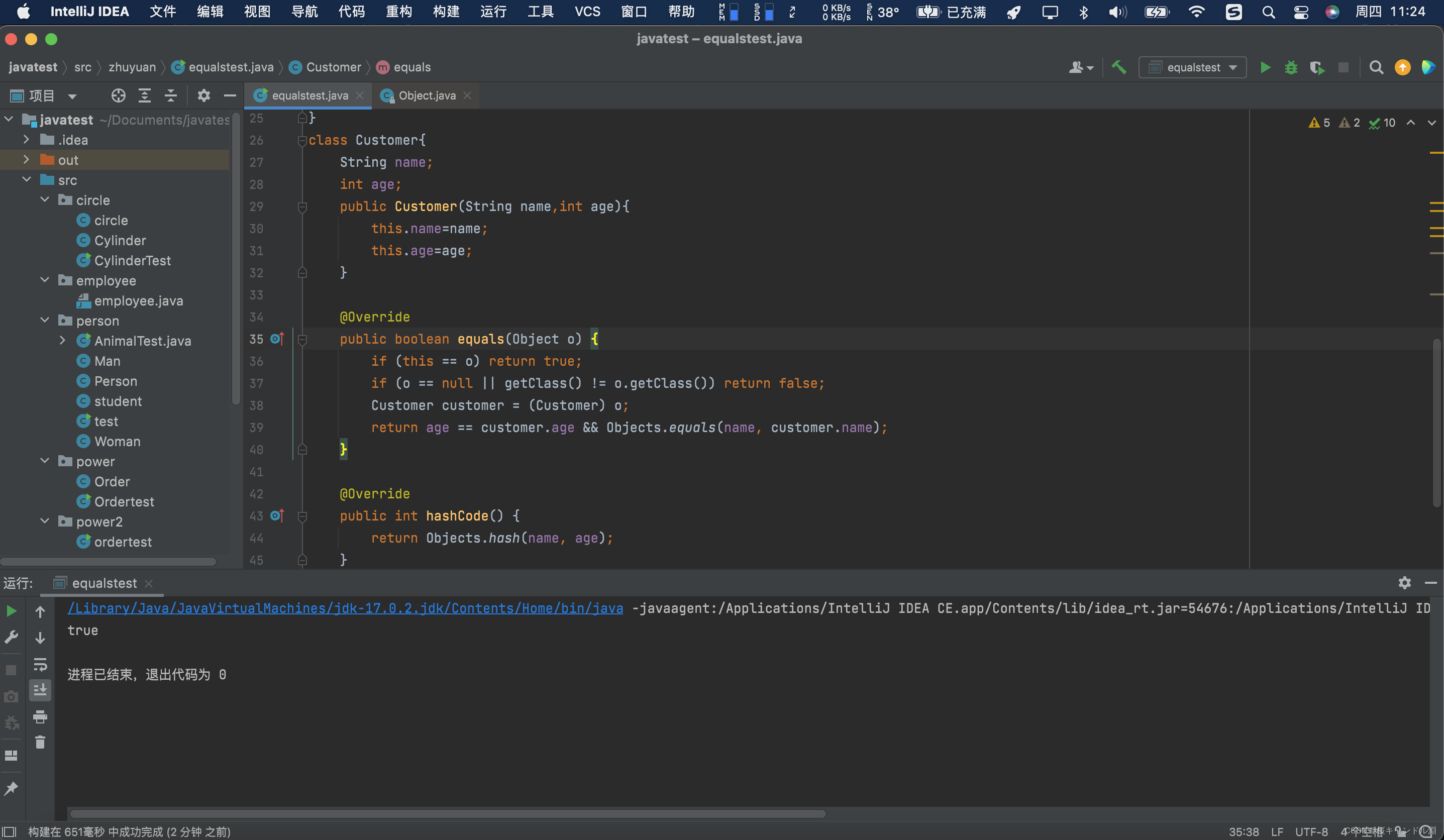This screenshot has width=1444, height=840.
Task: Open the 重构 menu in menu bar
Action: (x=398, y=12)
